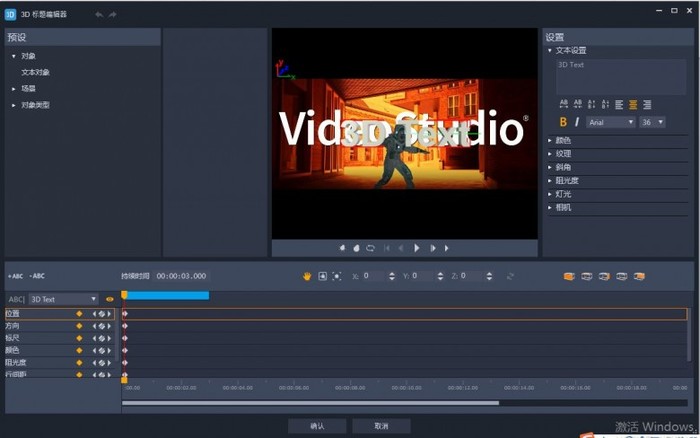The image size is (700, 438).
Task: Select the hand move tool
Action: [307, 276]
